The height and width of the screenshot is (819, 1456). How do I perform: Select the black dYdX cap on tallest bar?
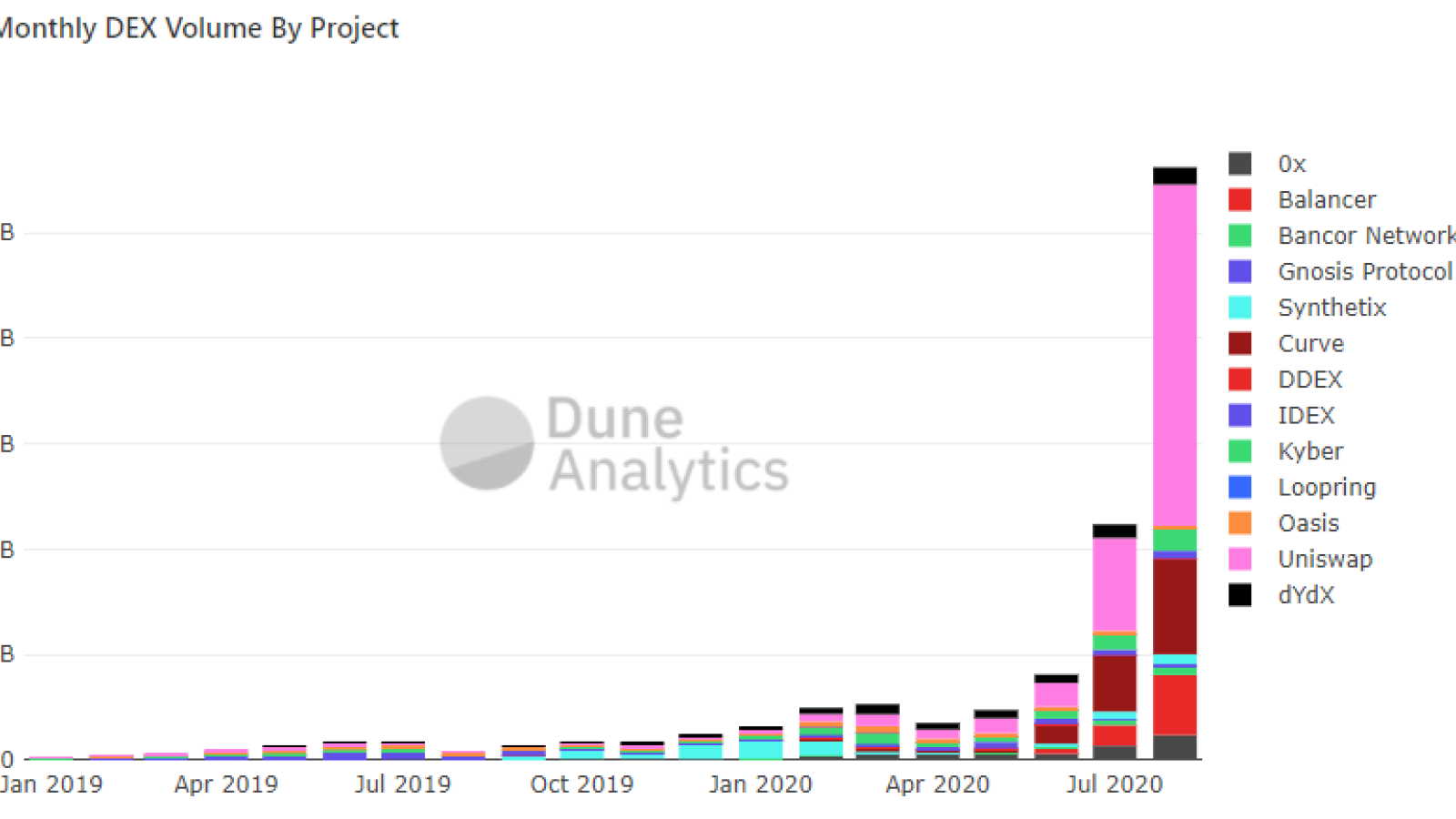[1175, 176]
